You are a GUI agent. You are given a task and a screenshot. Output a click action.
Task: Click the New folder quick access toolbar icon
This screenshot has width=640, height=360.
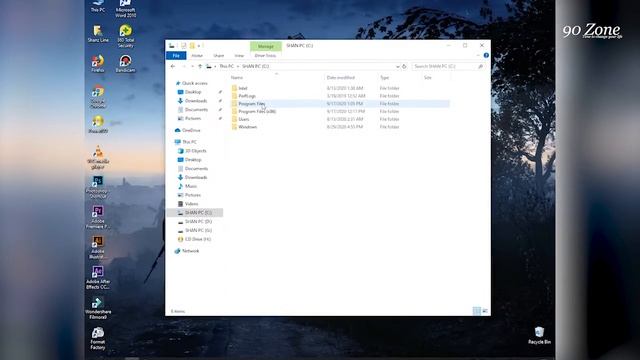click(192, 45)
